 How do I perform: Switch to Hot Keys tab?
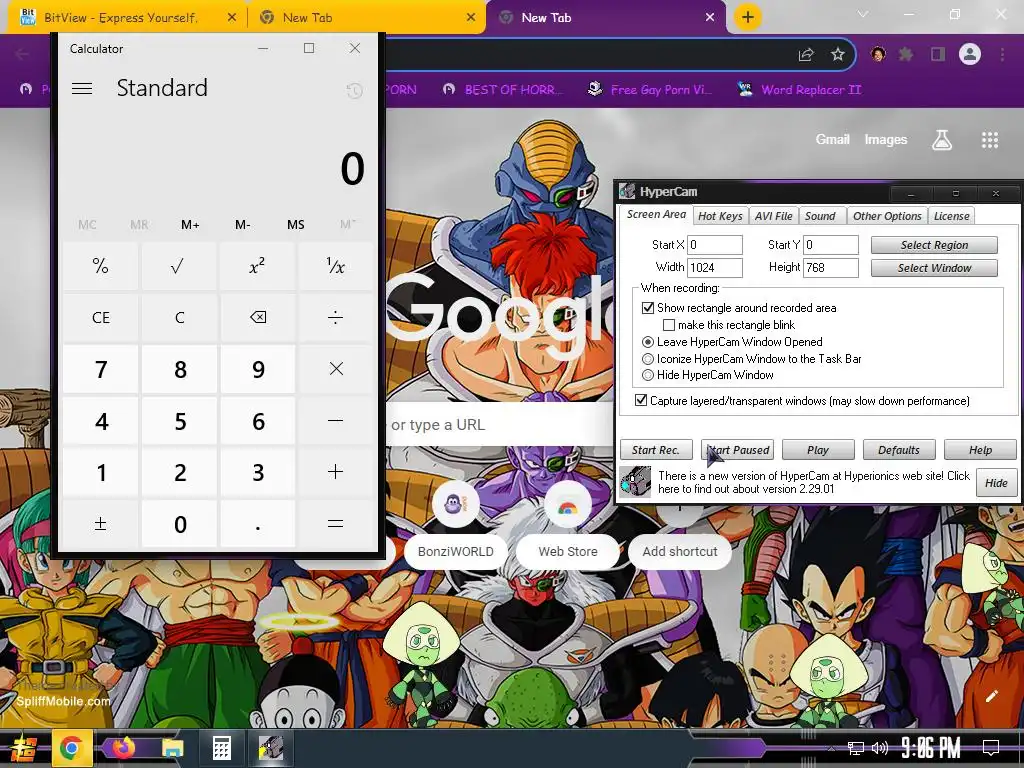[720, 216]
